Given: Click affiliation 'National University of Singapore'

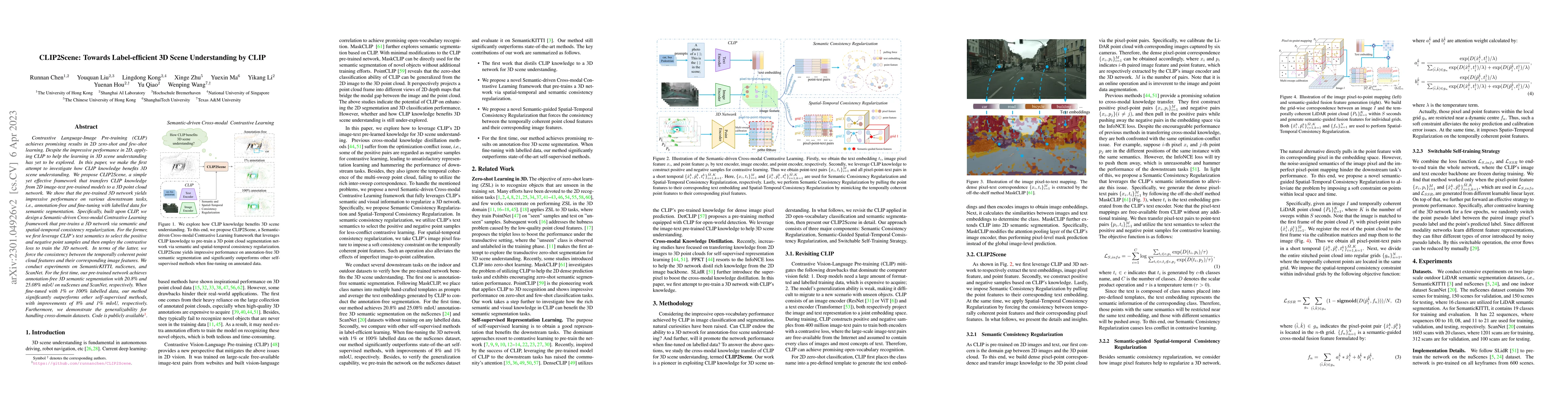Looking at the screenshot, I should click(238, 93).
